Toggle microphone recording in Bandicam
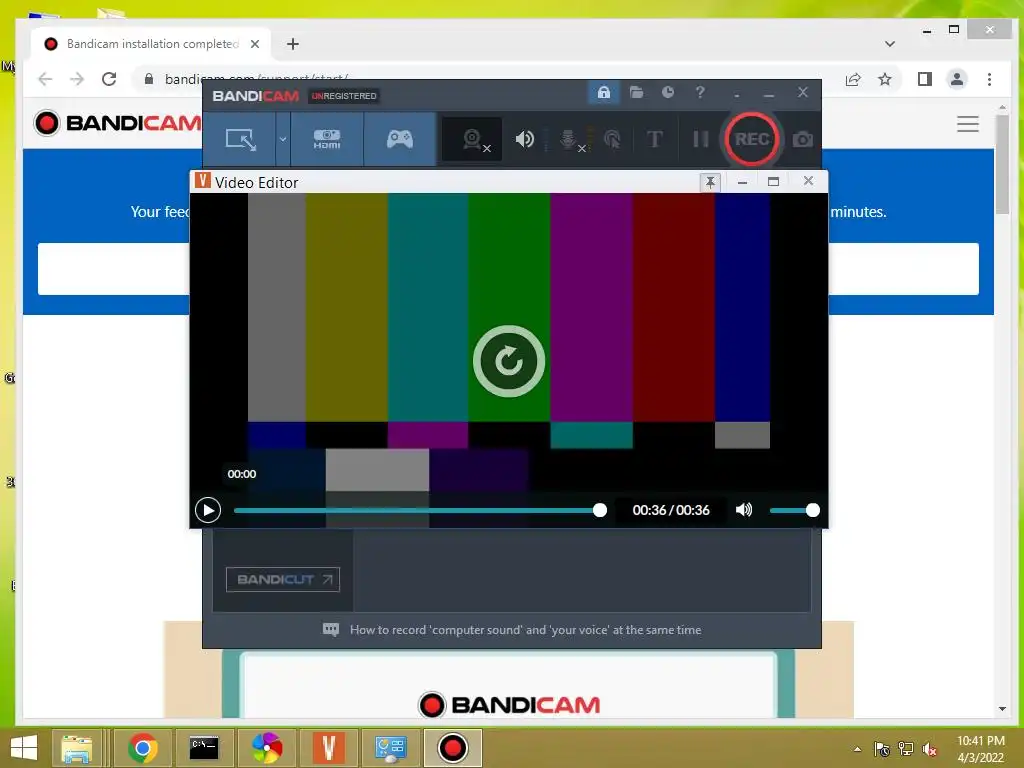1024x768 pixels. [569, 139]
